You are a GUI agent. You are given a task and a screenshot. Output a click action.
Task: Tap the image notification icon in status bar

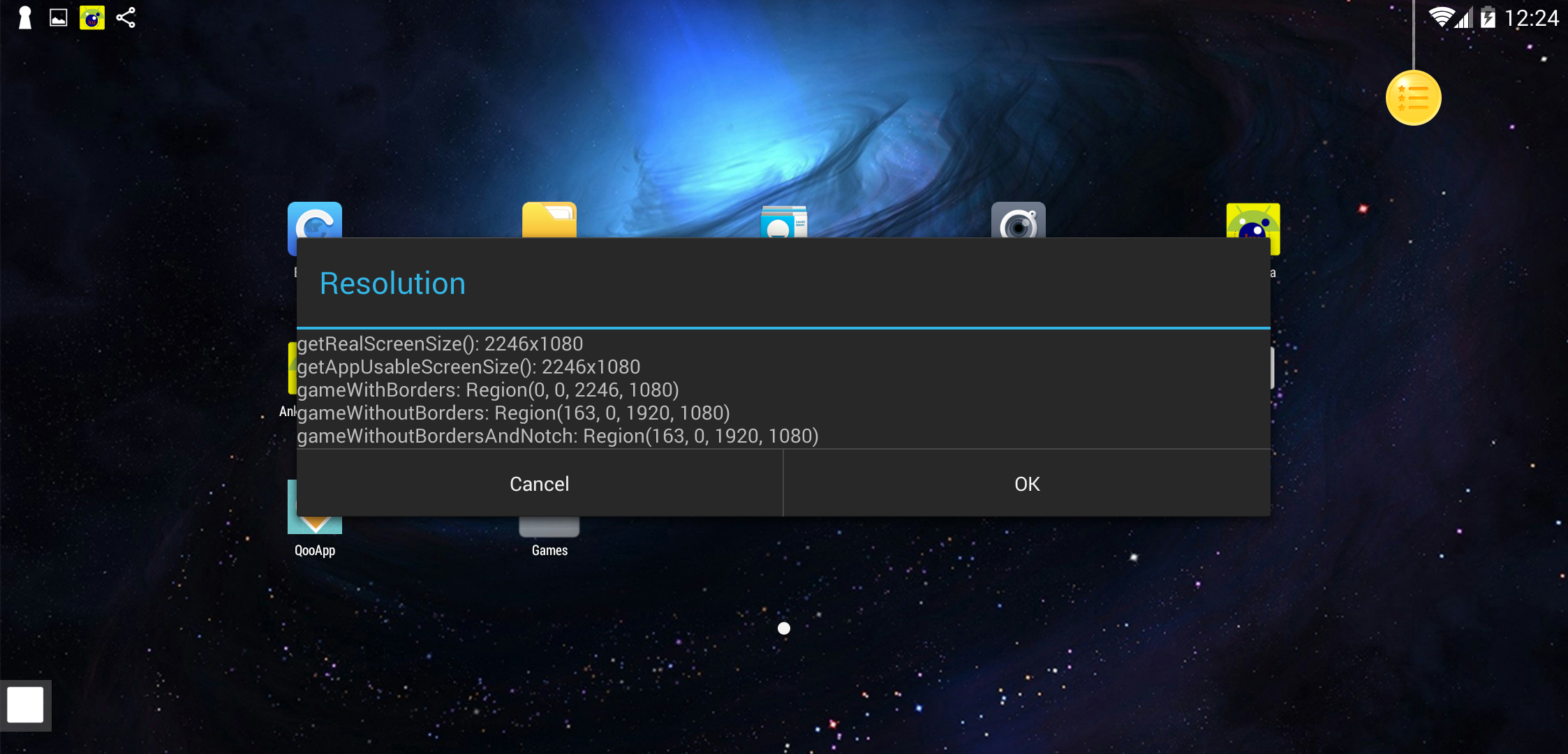click(x=59, y=17)
